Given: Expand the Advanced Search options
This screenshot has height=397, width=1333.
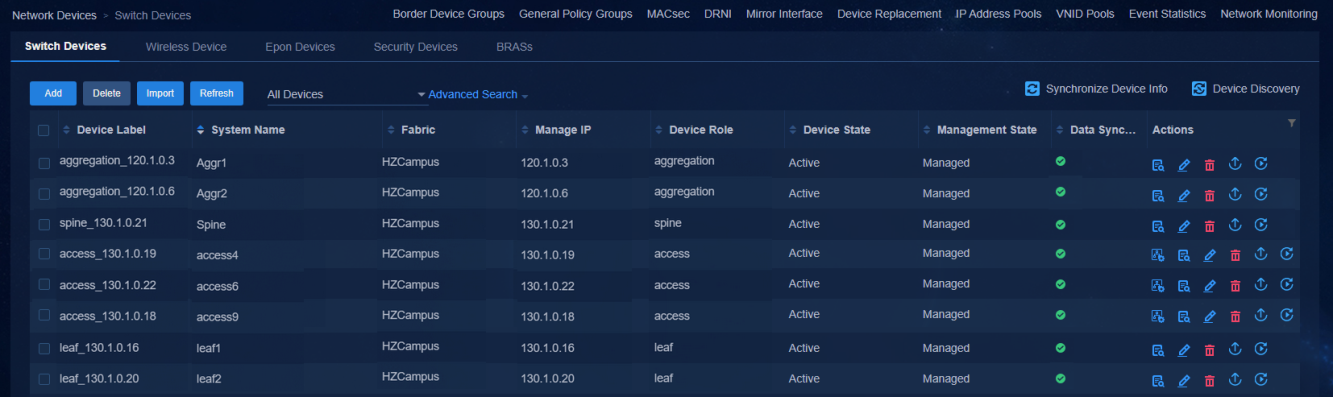Looking at the screenshot, I should coord(478,95).
